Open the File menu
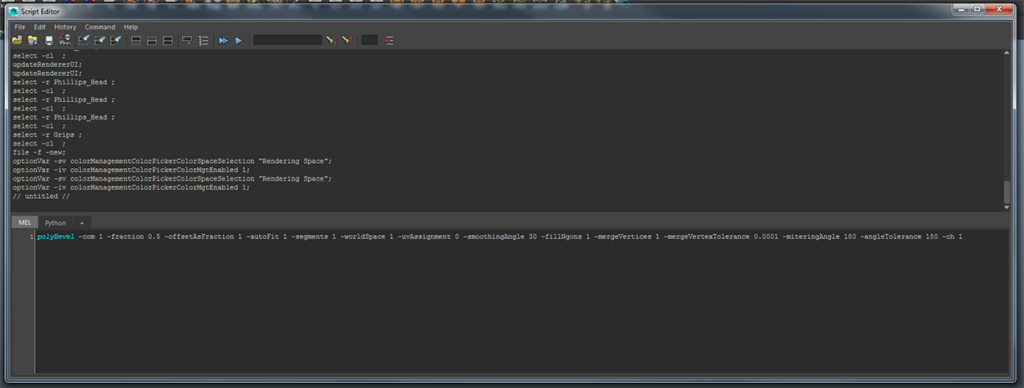 20,27
